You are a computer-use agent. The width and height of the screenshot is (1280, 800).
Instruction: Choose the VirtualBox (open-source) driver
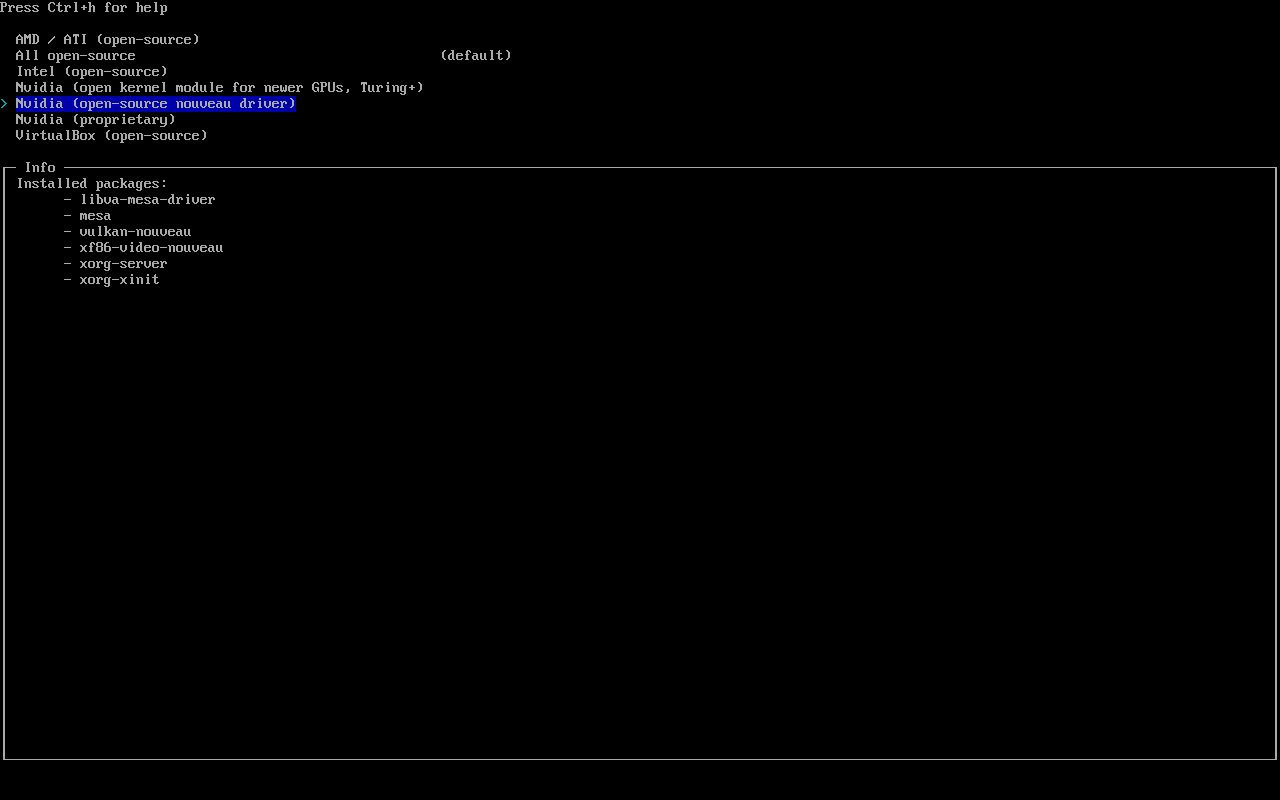[x=111, y=135]
